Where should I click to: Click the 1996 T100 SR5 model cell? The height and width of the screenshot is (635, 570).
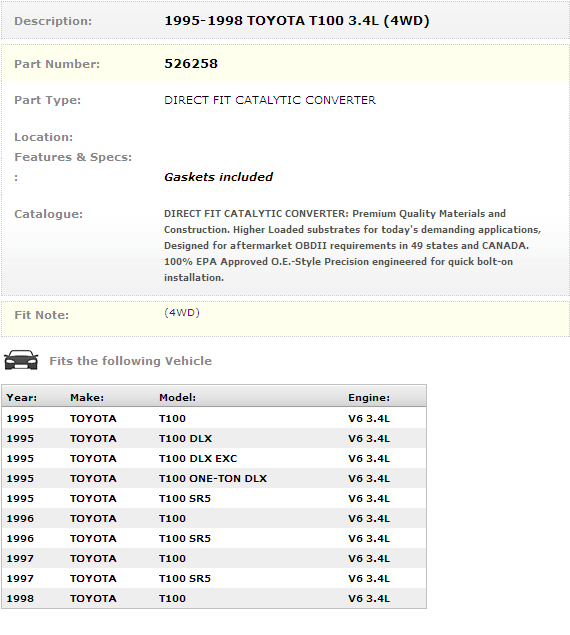[185, 539]
